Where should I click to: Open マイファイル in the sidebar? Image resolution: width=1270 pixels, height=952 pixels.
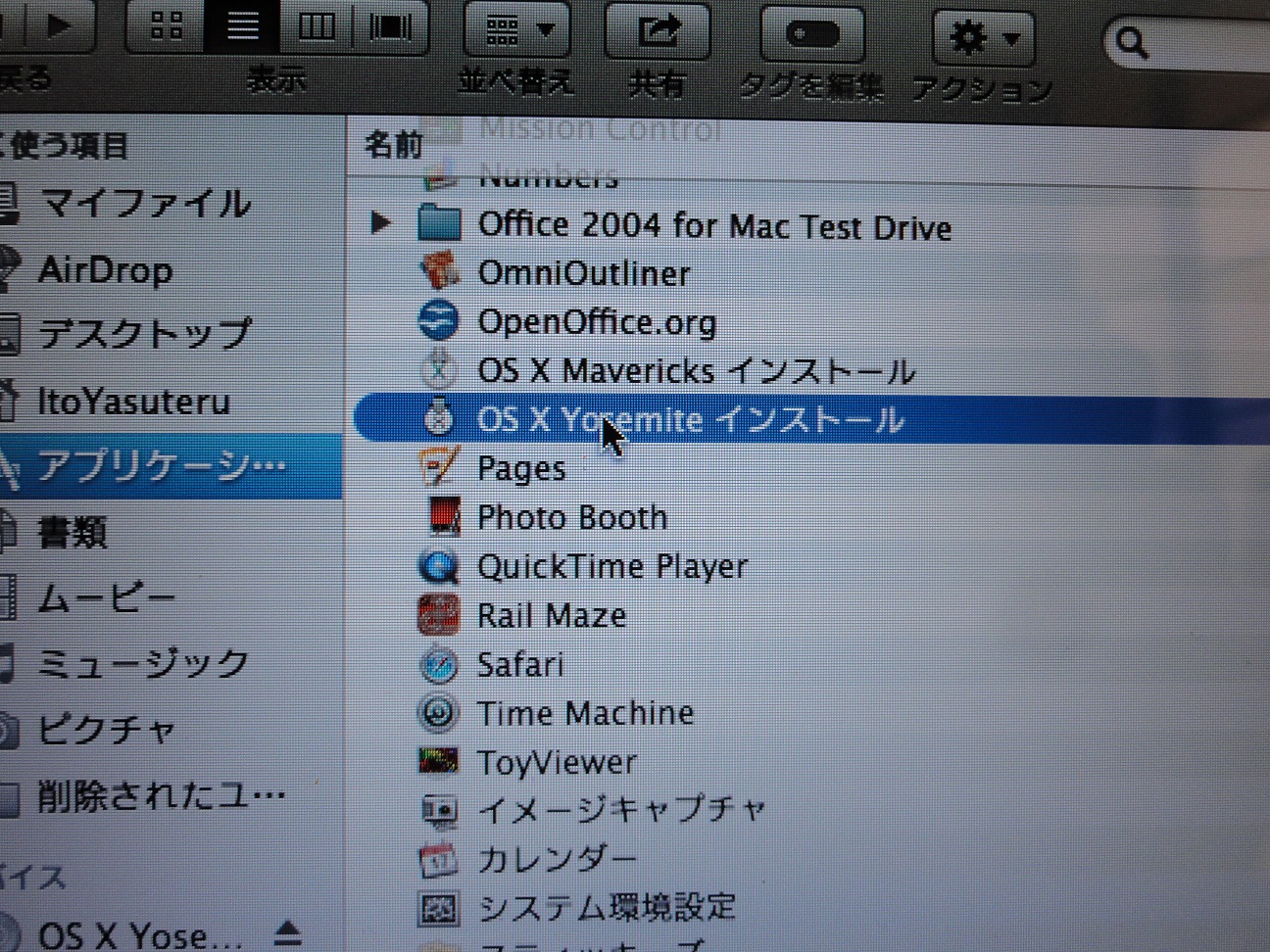point(145,204)
